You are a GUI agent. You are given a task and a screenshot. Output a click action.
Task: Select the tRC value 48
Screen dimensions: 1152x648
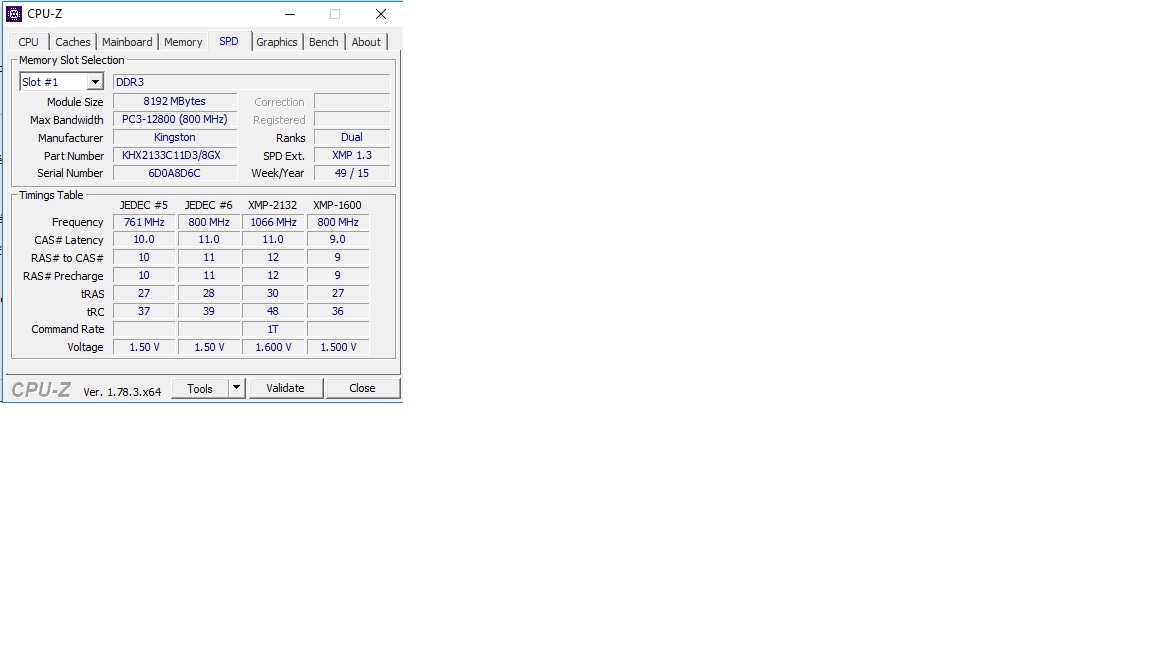(x=273, y=311)
